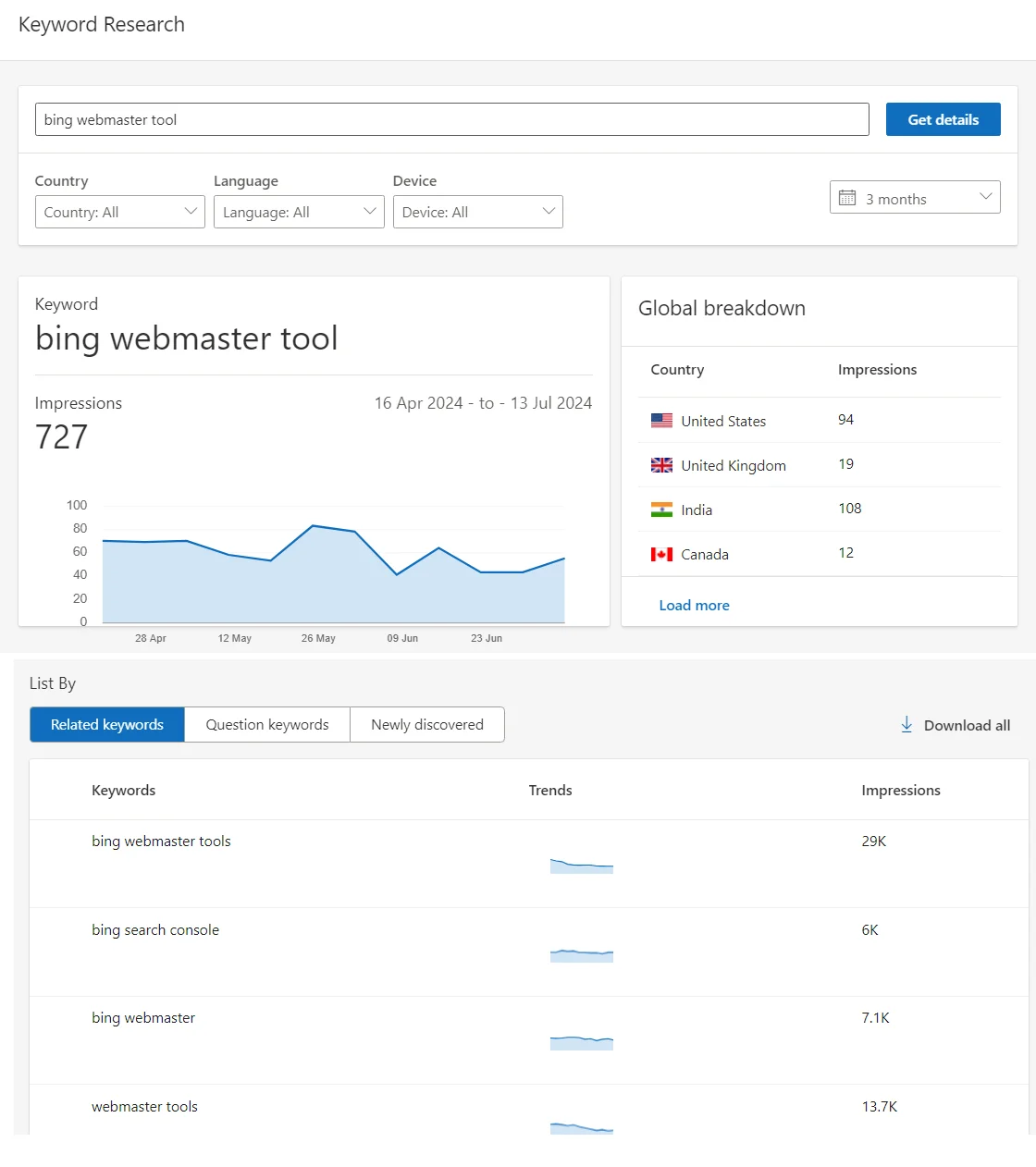Click the 09 Jun axis label on chart

[402, 638]
